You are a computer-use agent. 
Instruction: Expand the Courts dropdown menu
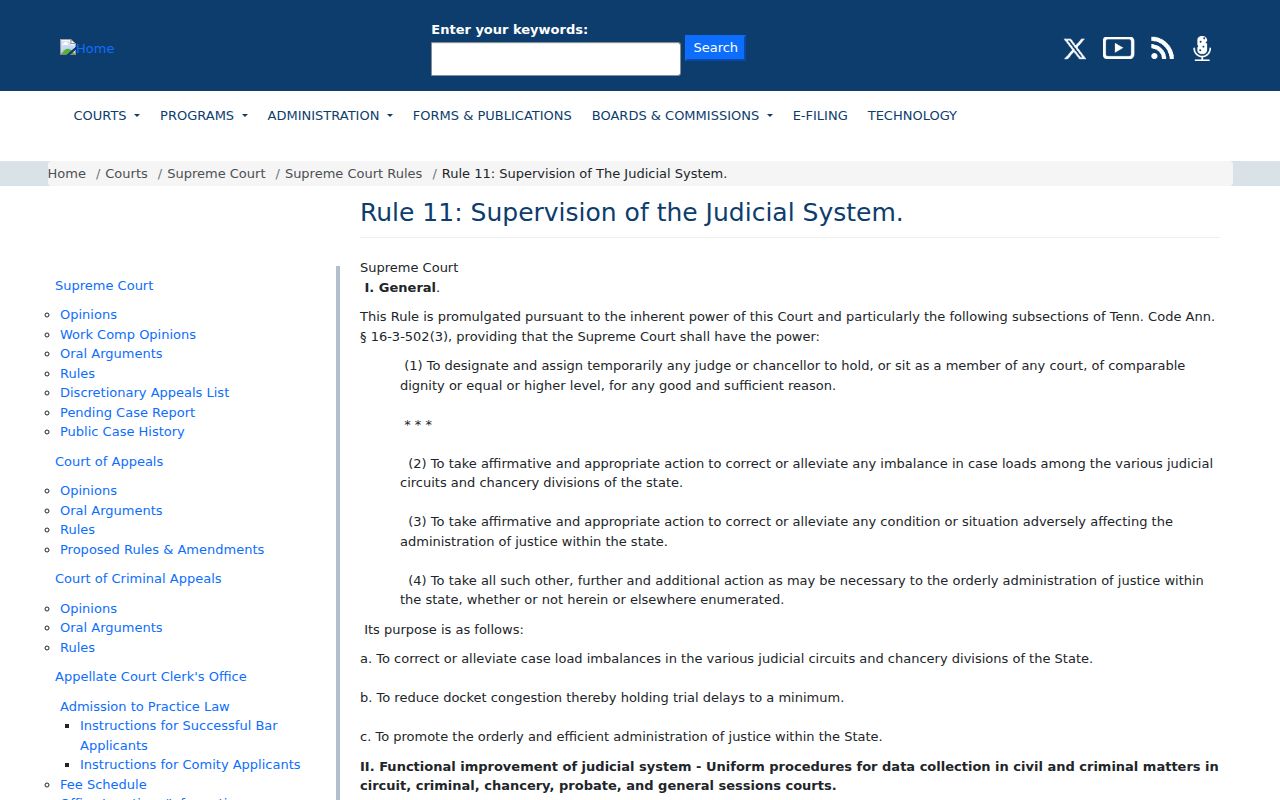(x=107, y=116)
